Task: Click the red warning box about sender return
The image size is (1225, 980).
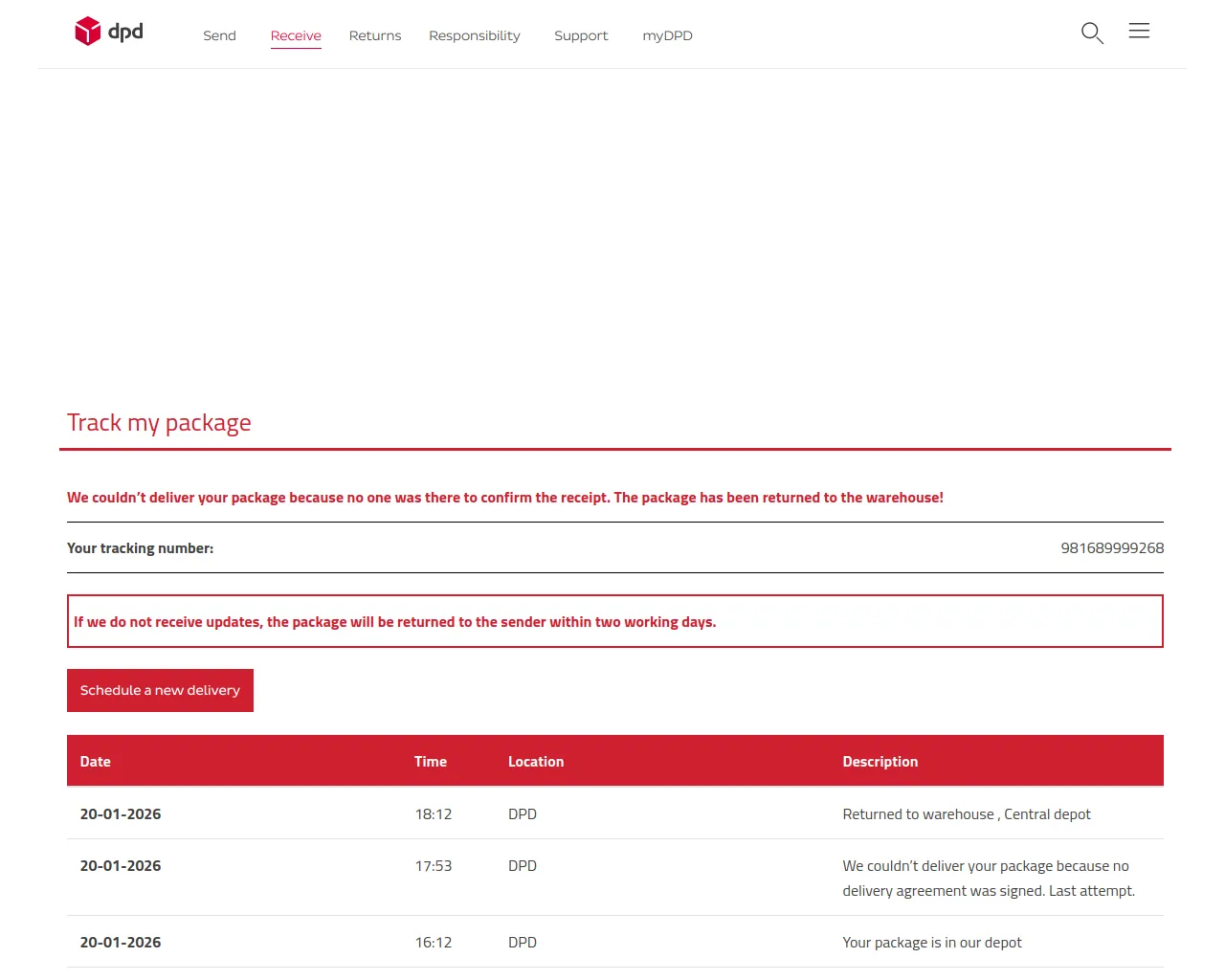Action: (614, 620)
